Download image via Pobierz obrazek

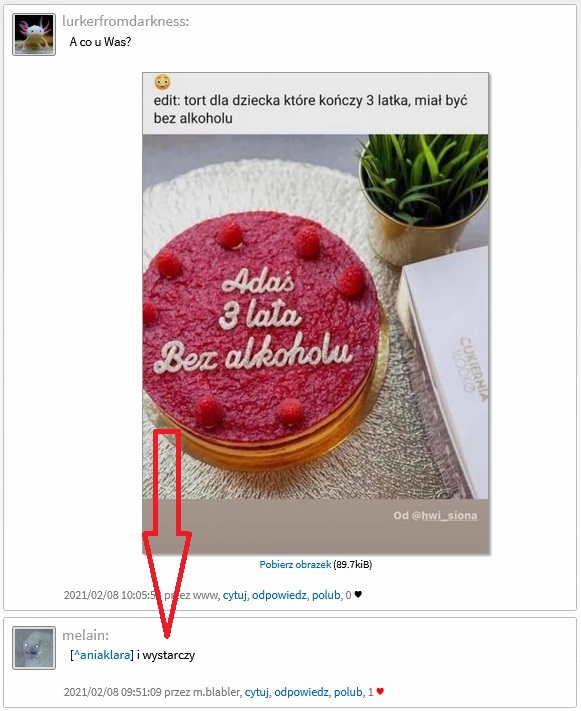pos(295,565)
